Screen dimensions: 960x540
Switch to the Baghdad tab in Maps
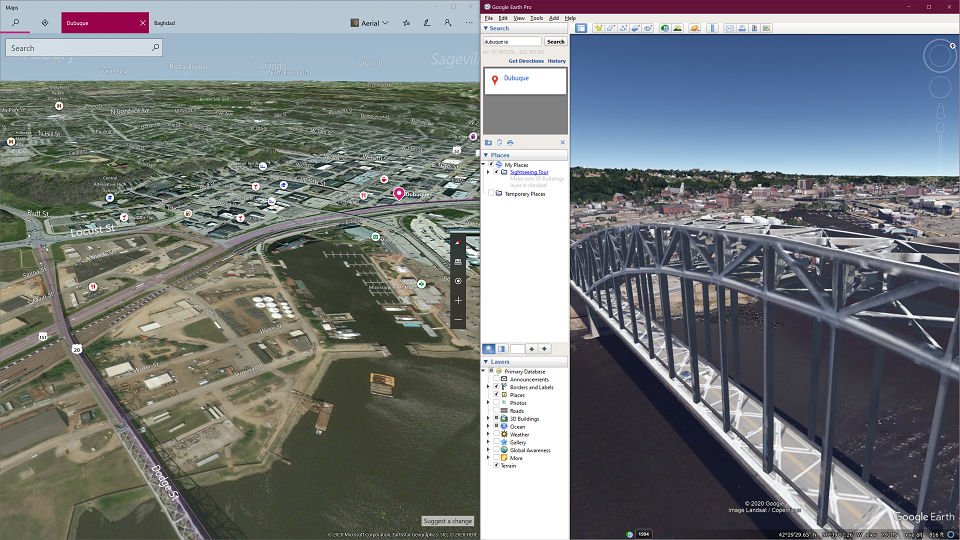pos(165,23)
